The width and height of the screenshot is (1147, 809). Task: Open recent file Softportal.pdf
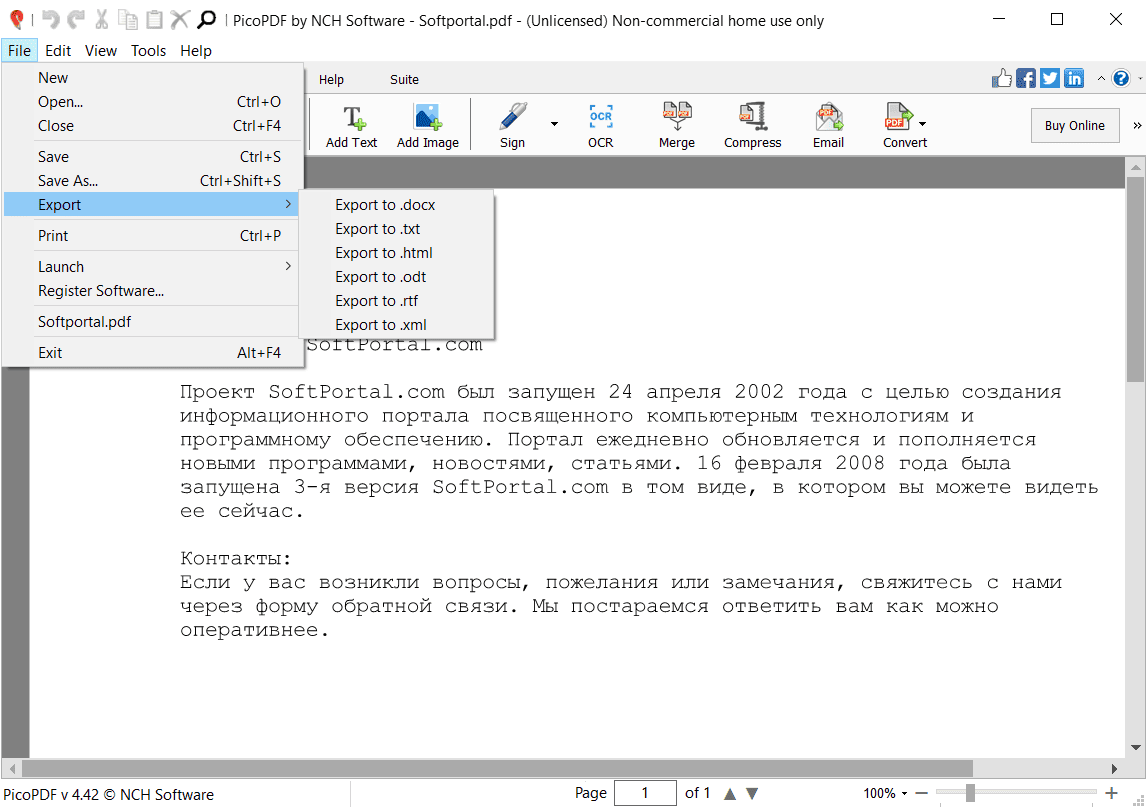153,321
